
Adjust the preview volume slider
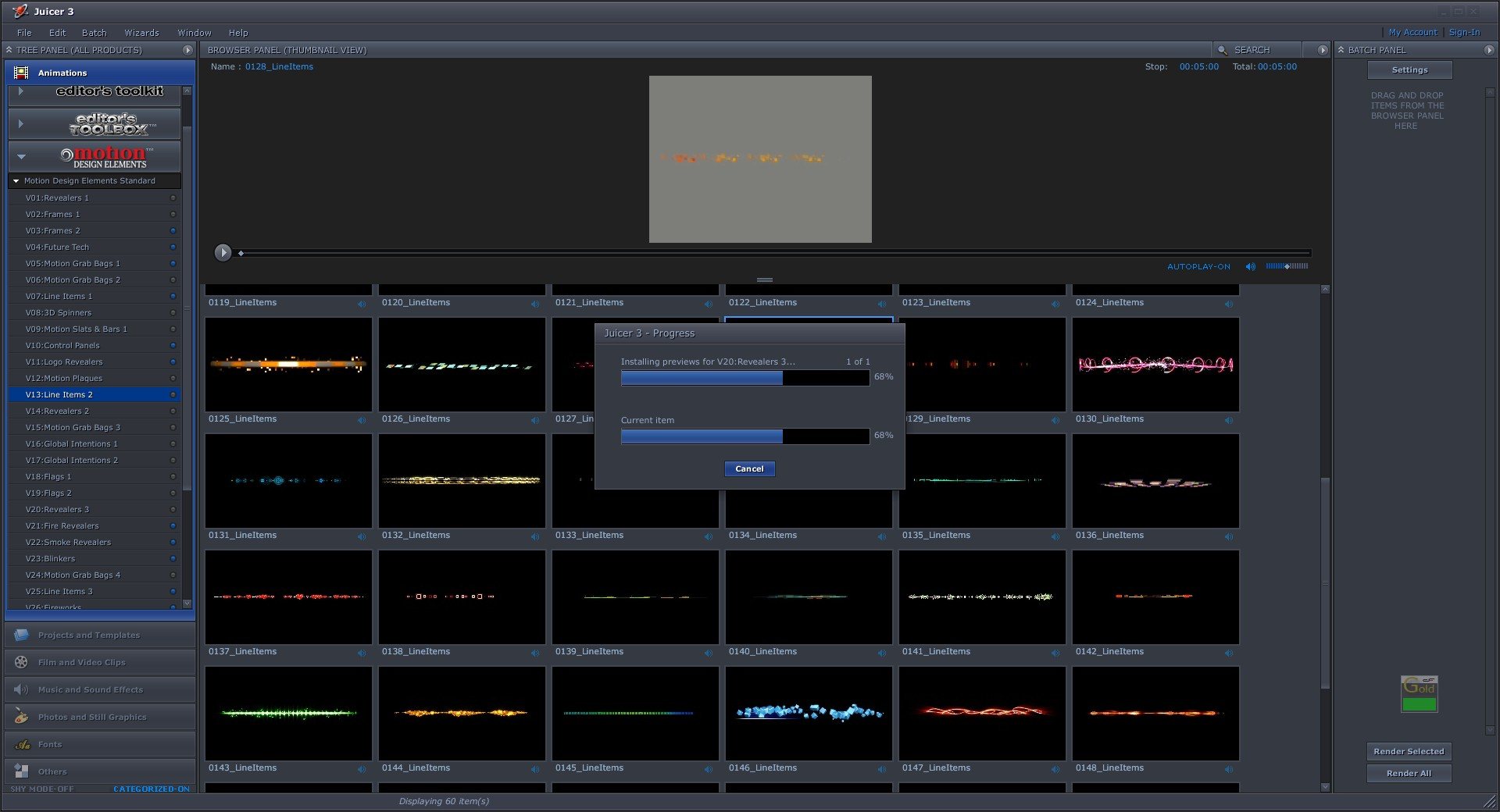click(1287, 266)
